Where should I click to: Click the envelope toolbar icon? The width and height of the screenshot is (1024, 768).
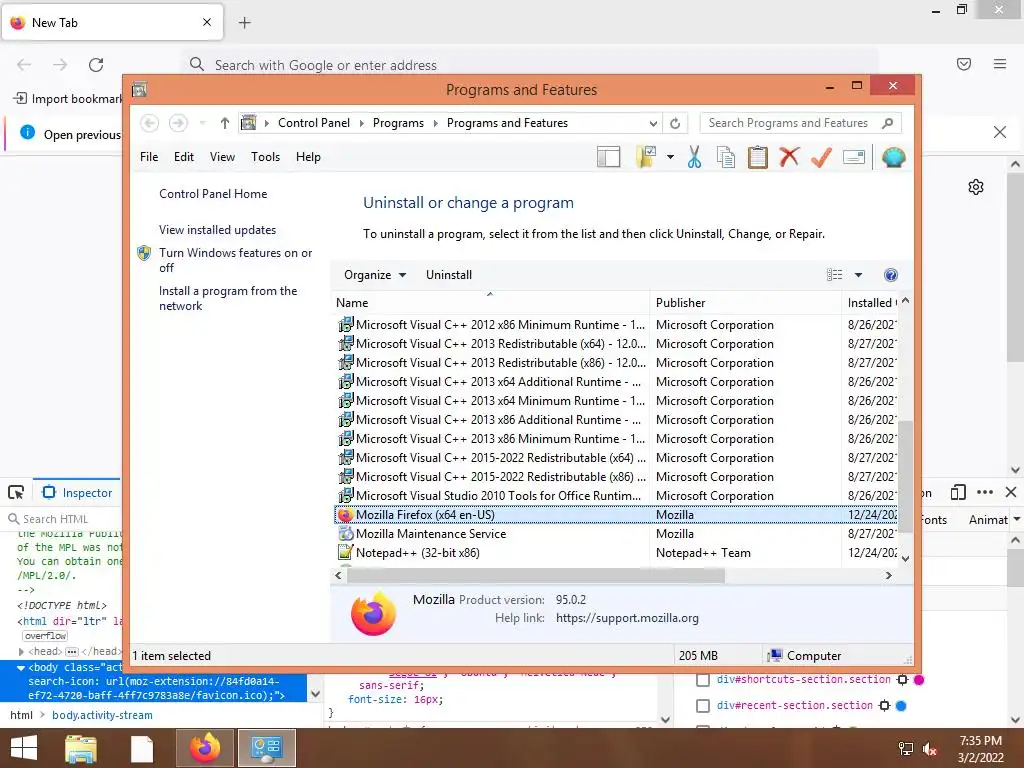pos(854,157)
